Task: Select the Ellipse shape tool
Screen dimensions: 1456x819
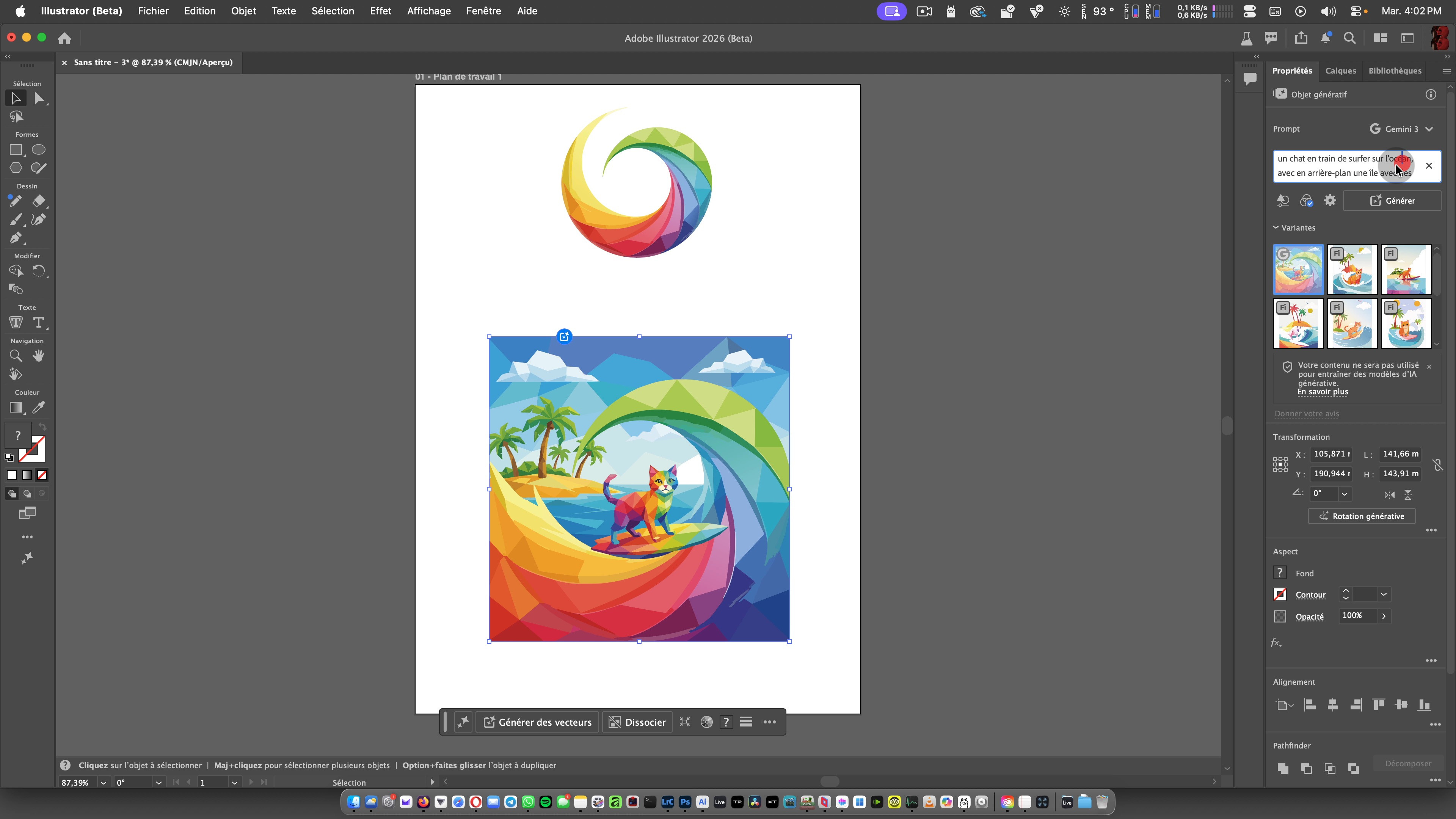Action: click(38, 150)
